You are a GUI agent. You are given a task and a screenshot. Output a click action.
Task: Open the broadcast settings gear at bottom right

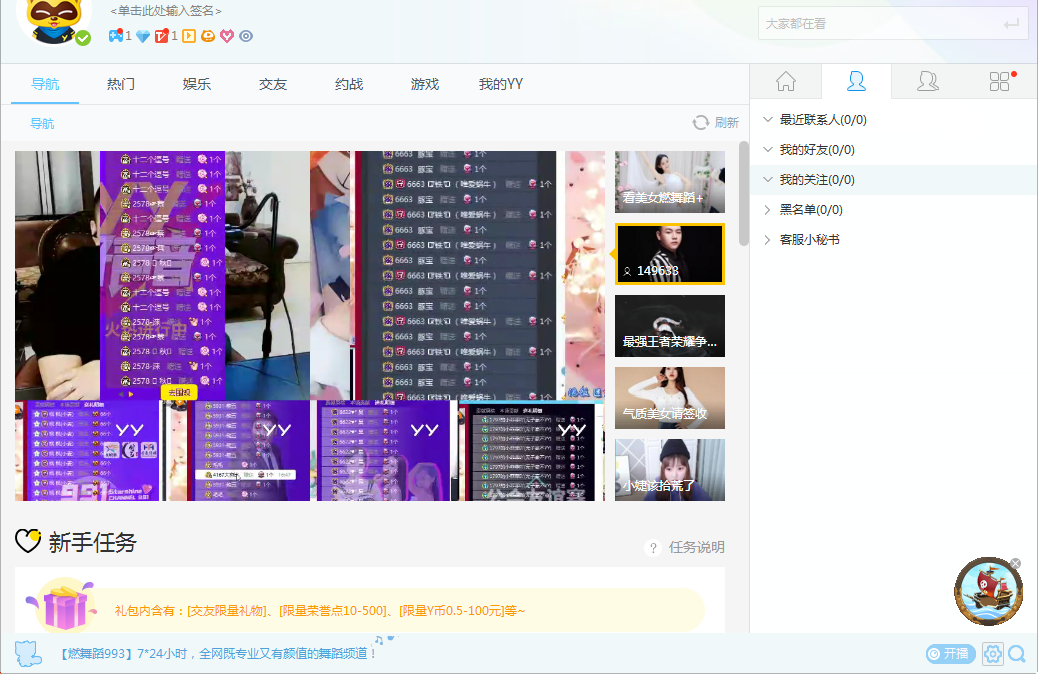(x=992, y=653)
